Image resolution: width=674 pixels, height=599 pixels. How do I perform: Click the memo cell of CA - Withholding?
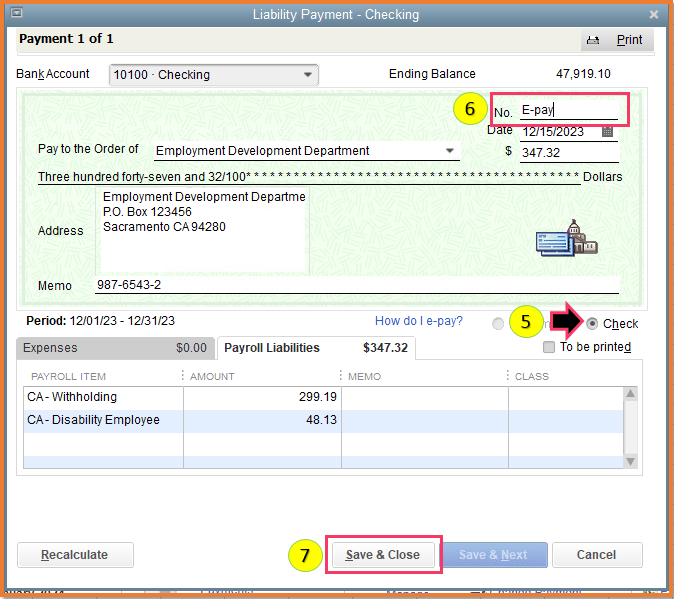click(x=425, y=397)
